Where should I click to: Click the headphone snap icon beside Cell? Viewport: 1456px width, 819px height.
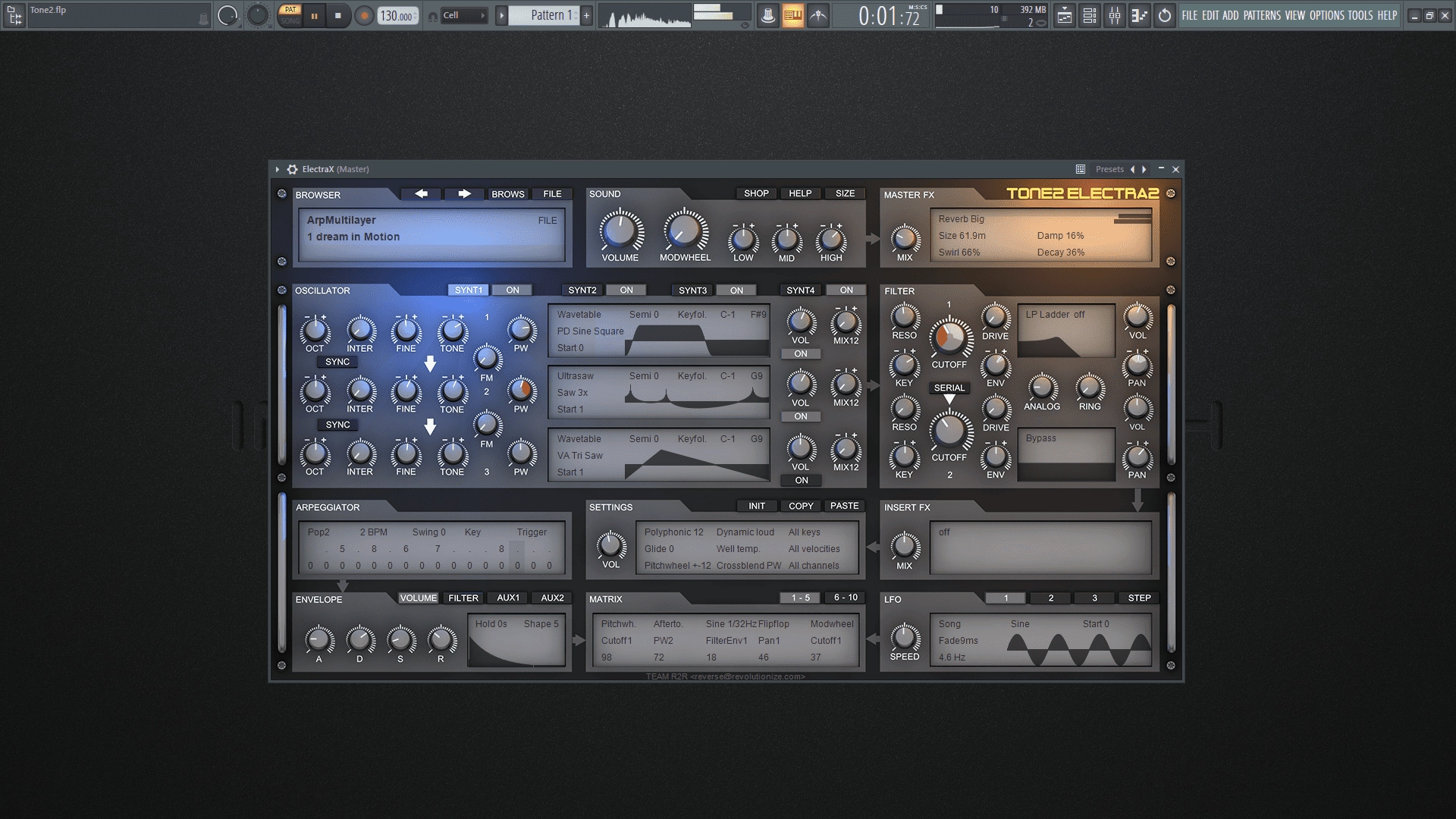click(x=433, y=16)
